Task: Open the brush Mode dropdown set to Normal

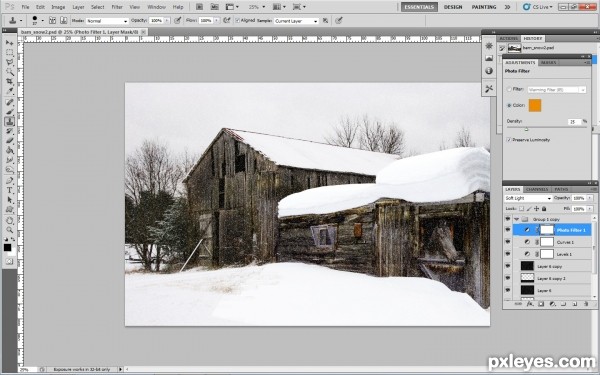Action: (x=107, y=21)
